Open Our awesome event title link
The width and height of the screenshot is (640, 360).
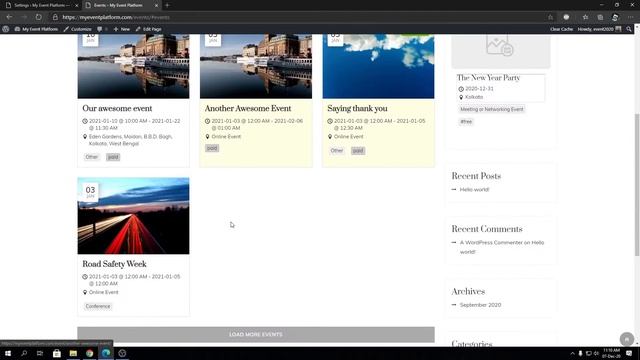(117, 108)
